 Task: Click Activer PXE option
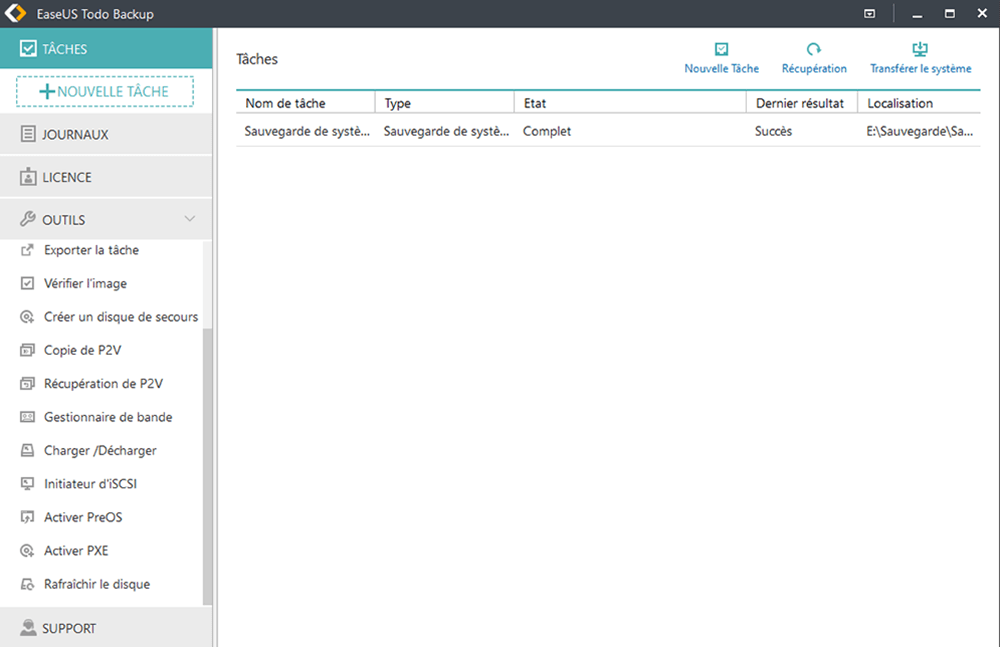click(x=76, y=551)
